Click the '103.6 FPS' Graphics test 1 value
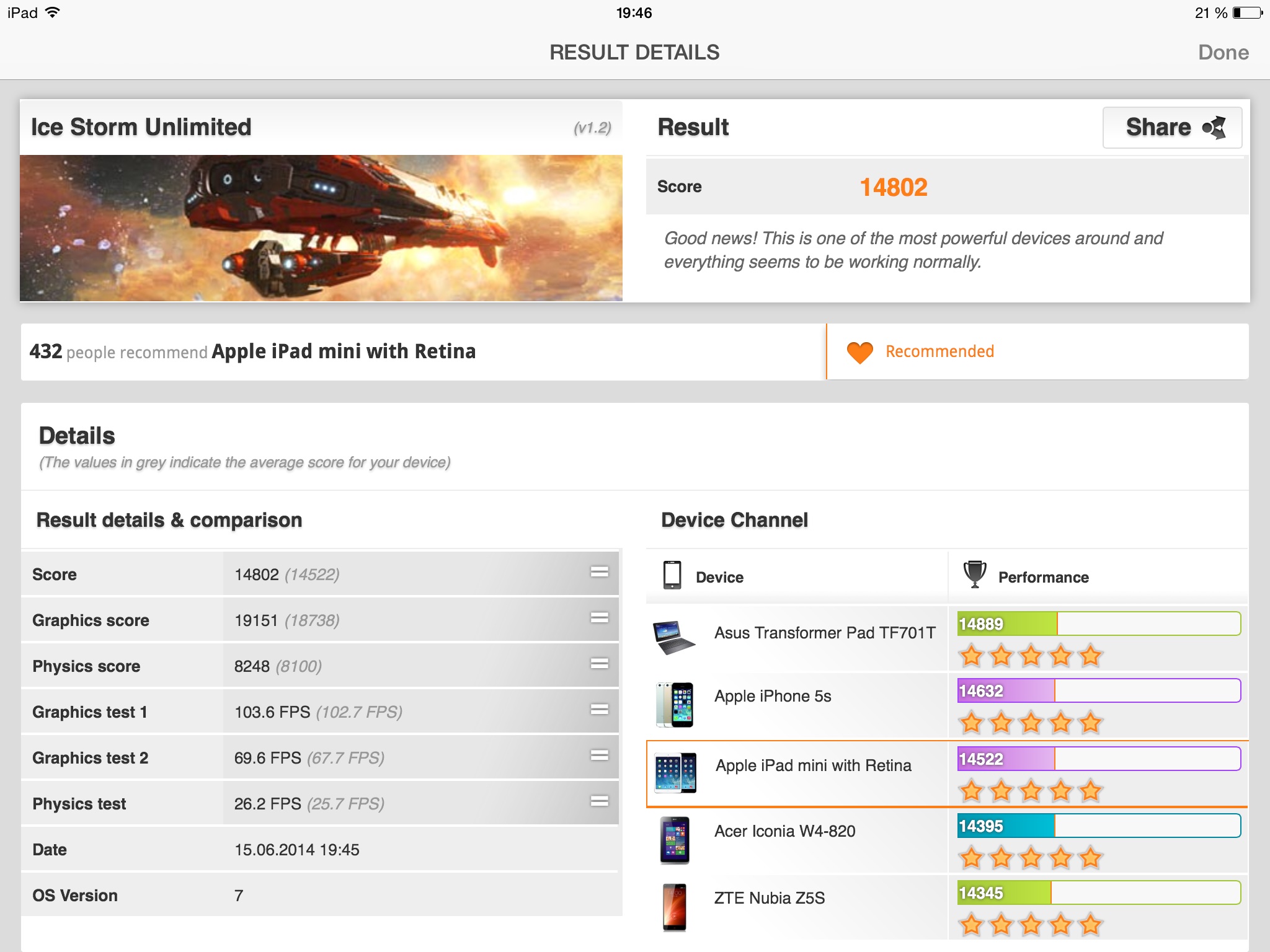This screenshot has height=952, width=1270. click(272, 712)
